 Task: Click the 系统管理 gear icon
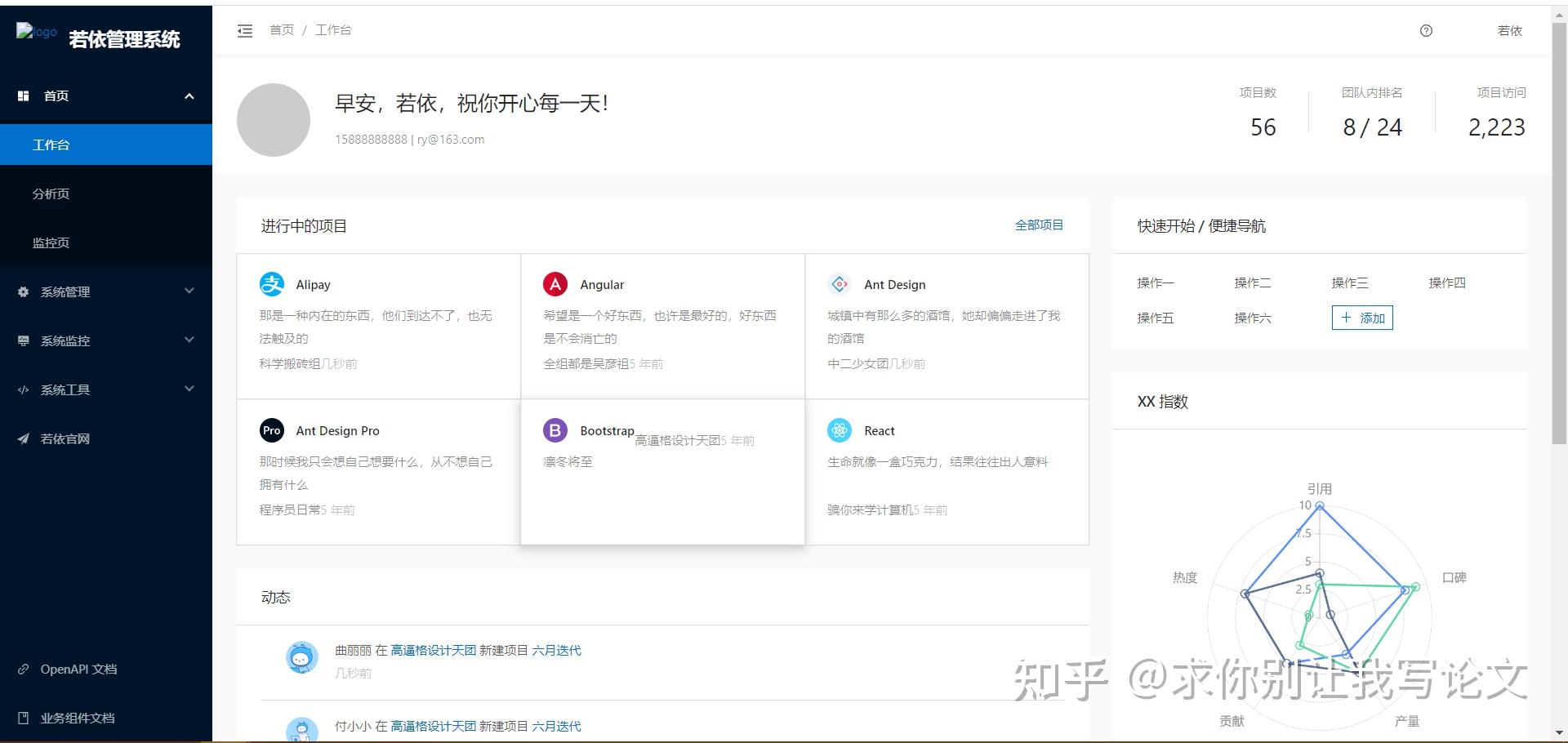pyautogui.click(x=23, y=291)
